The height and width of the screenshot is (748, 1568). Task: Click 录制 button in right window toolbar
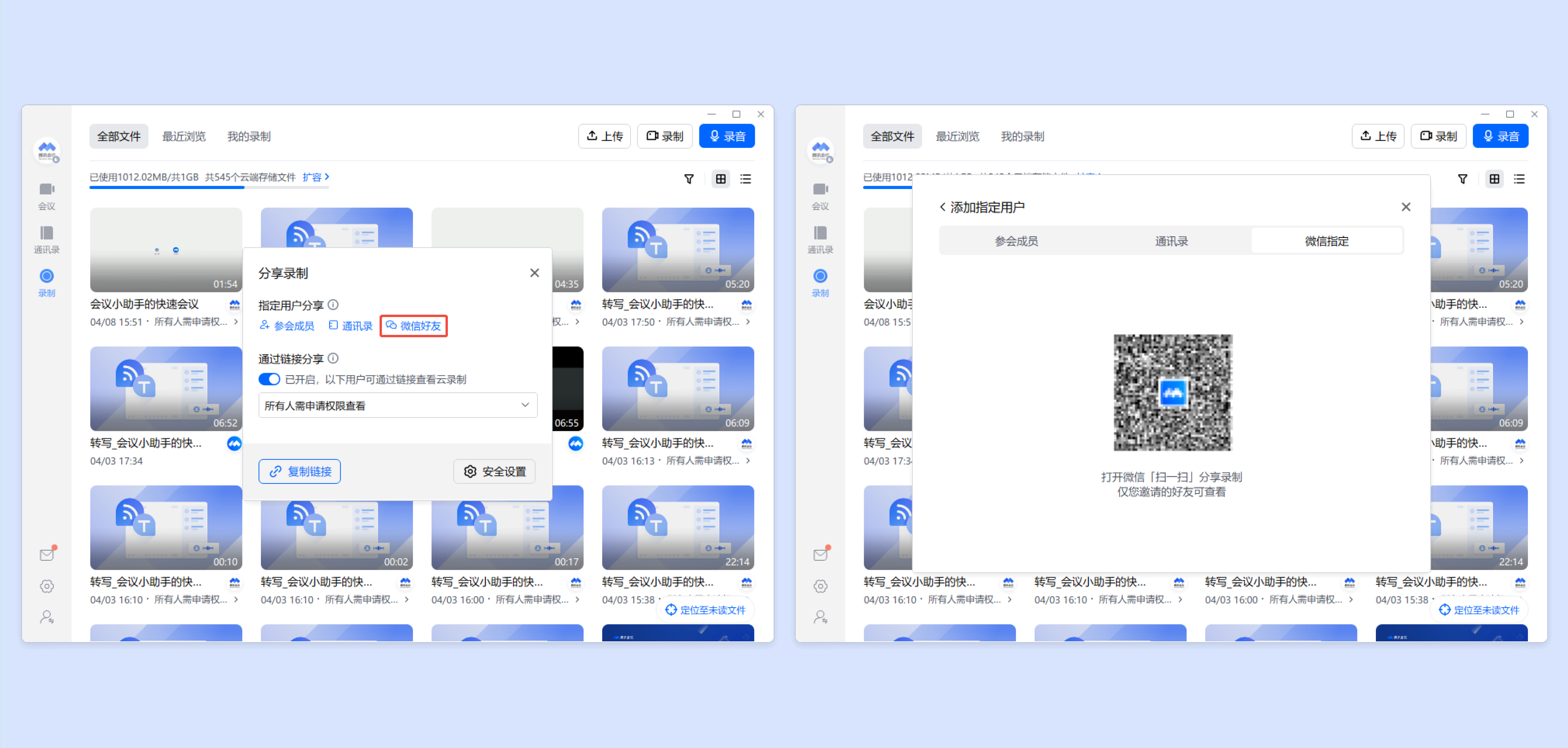click(x=1439, y=136)
